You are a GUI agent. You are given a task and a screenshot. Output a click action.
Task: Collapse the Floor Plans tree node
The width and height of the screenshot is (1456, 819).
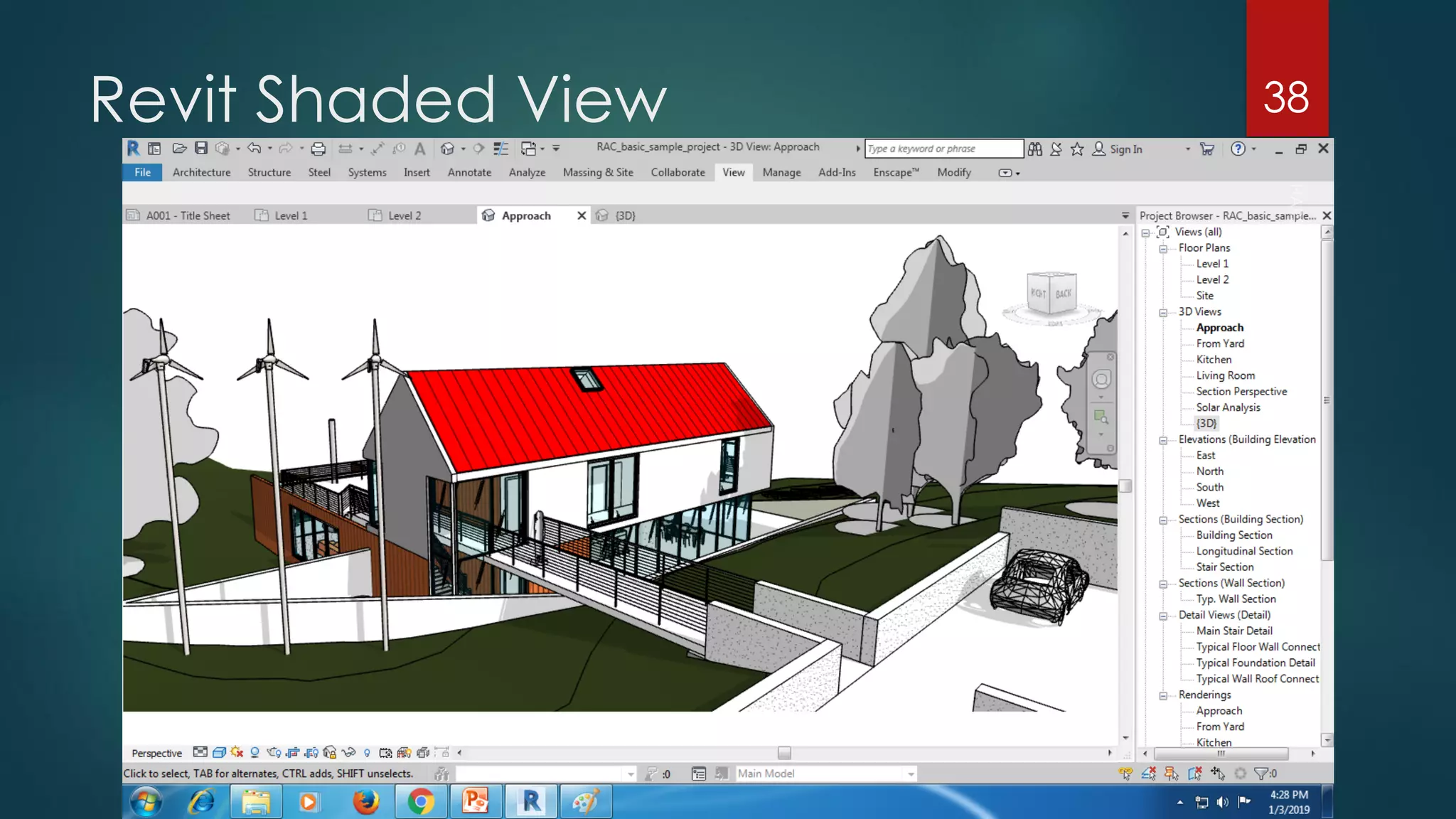(1163, 249)
